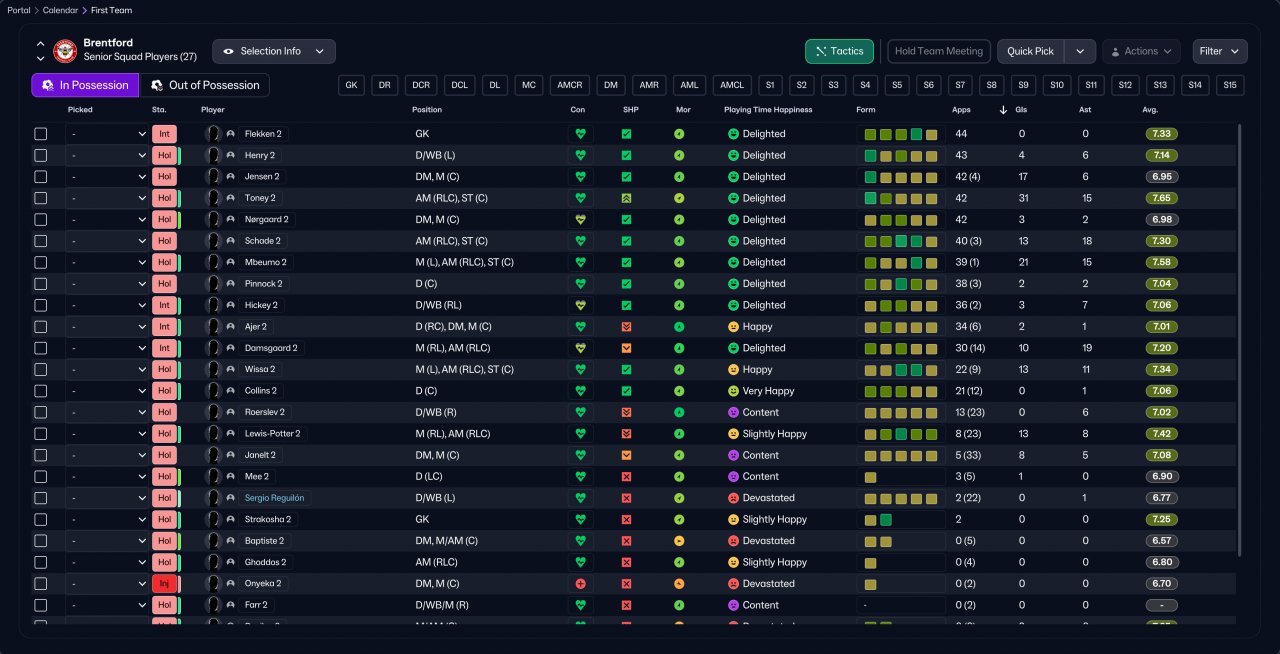Click the up chevron beside Brentford team name
This screenshot has width=1280, height=654.
point(40,44)
